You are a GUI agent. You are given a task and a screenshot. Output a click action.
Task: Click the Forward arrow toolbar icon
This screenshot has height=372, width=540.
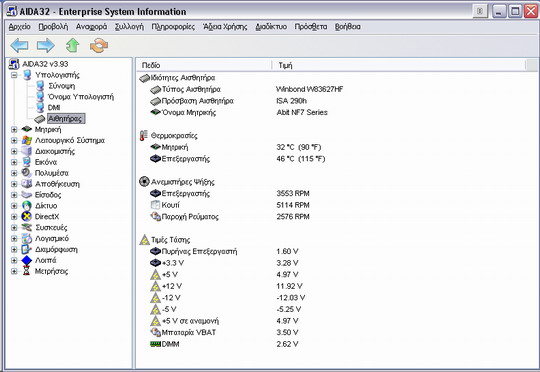(45, 45)
